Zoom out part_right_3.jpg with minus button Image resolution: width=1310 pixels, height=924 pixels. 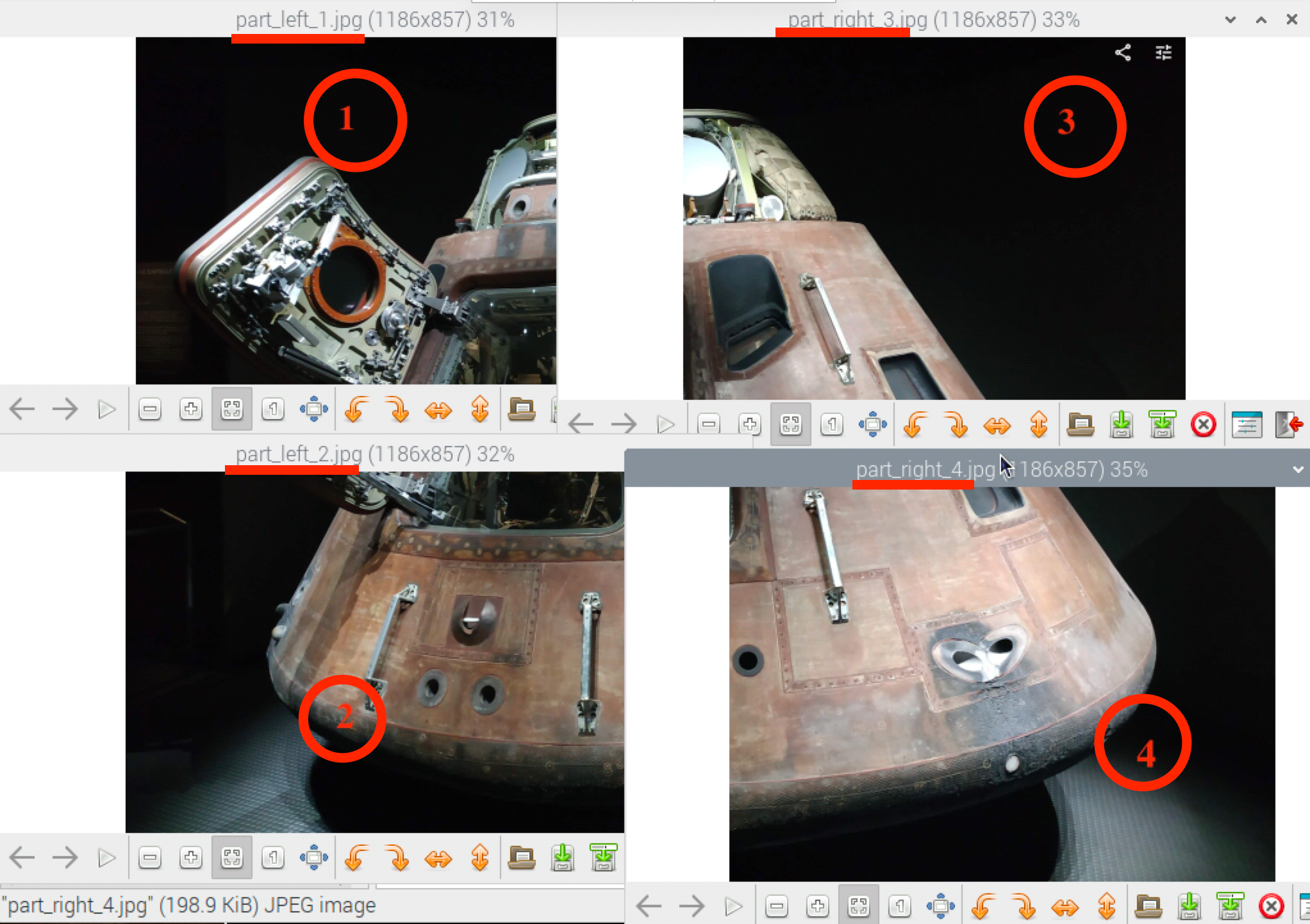tap(709, 424)
